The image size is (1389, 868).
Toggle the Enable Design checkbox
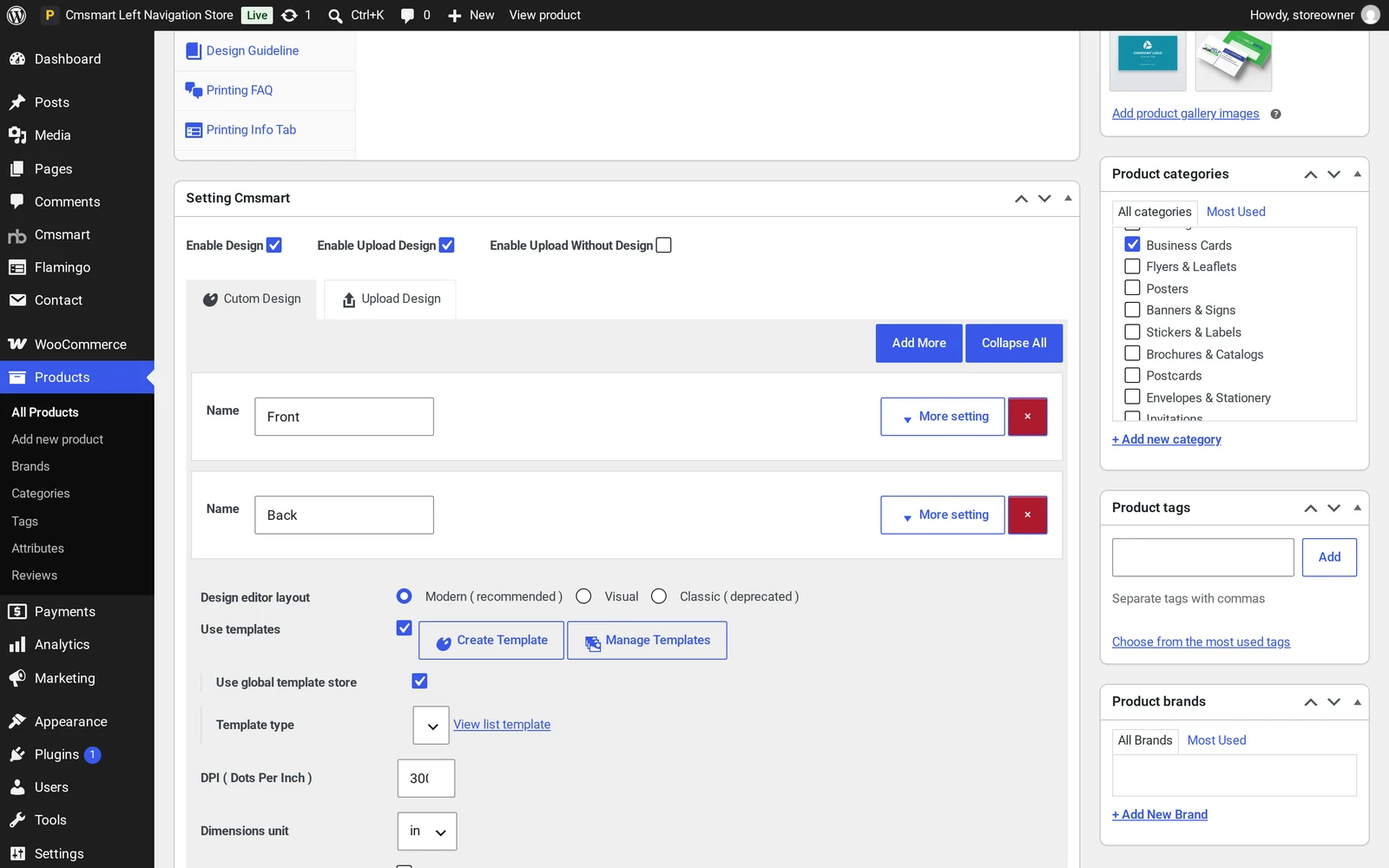274,245
